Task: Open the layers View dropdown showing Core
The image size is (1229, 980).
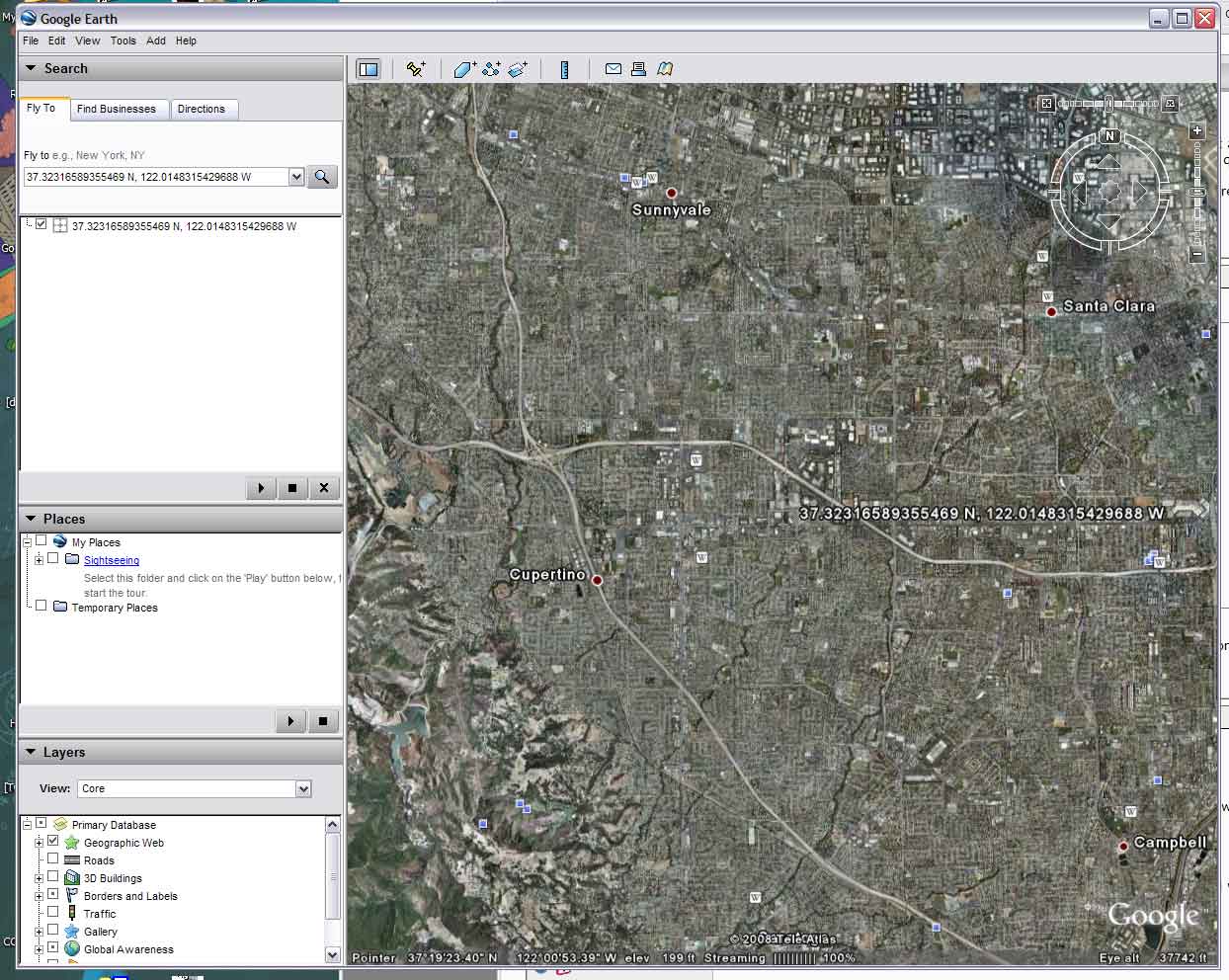Action: coord(303,788)
